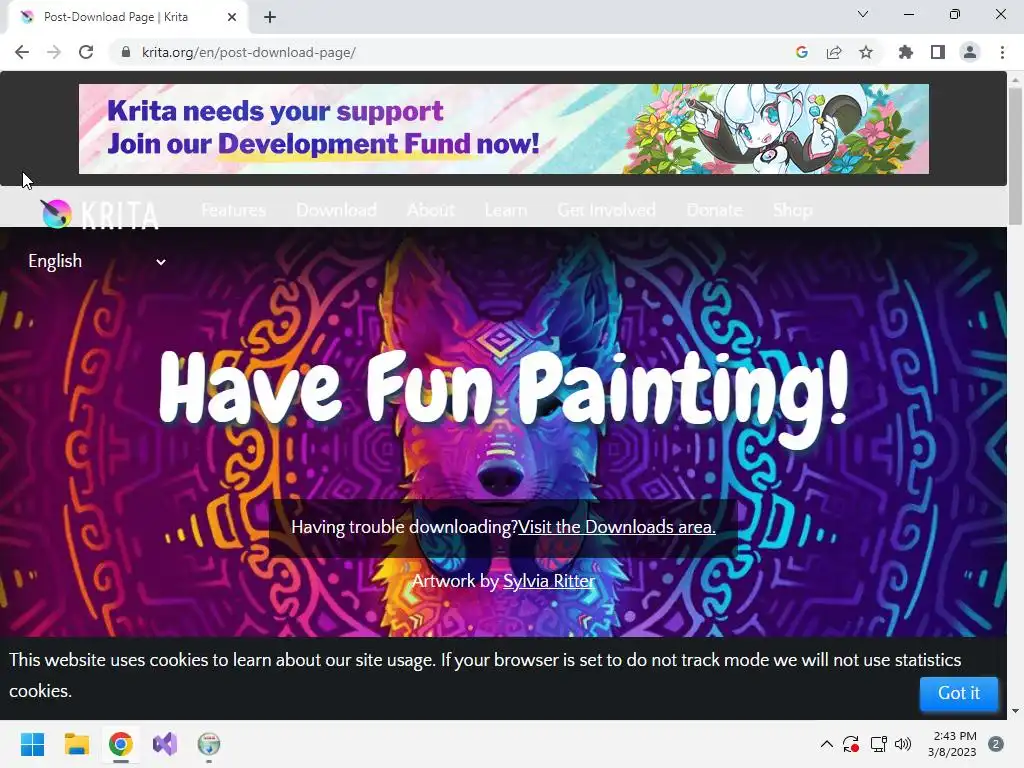Expand the English language dropdown
Image resolution: width=1024 pixels, height=768 pixels.
97,261
